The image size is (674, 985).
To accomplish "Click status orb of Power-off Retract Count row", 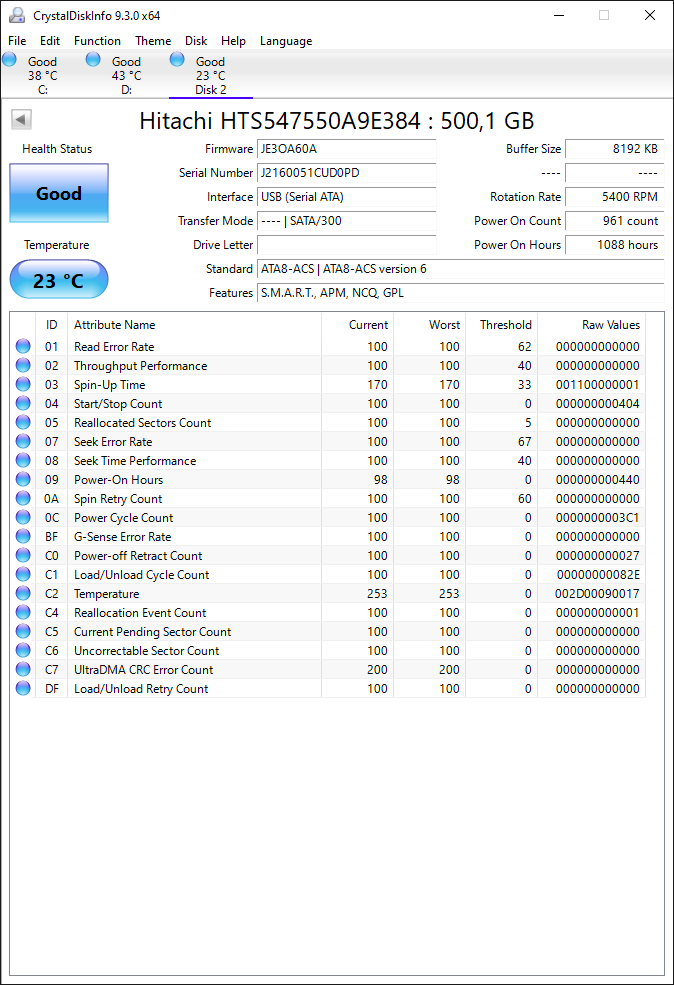I will pos(23,555).
